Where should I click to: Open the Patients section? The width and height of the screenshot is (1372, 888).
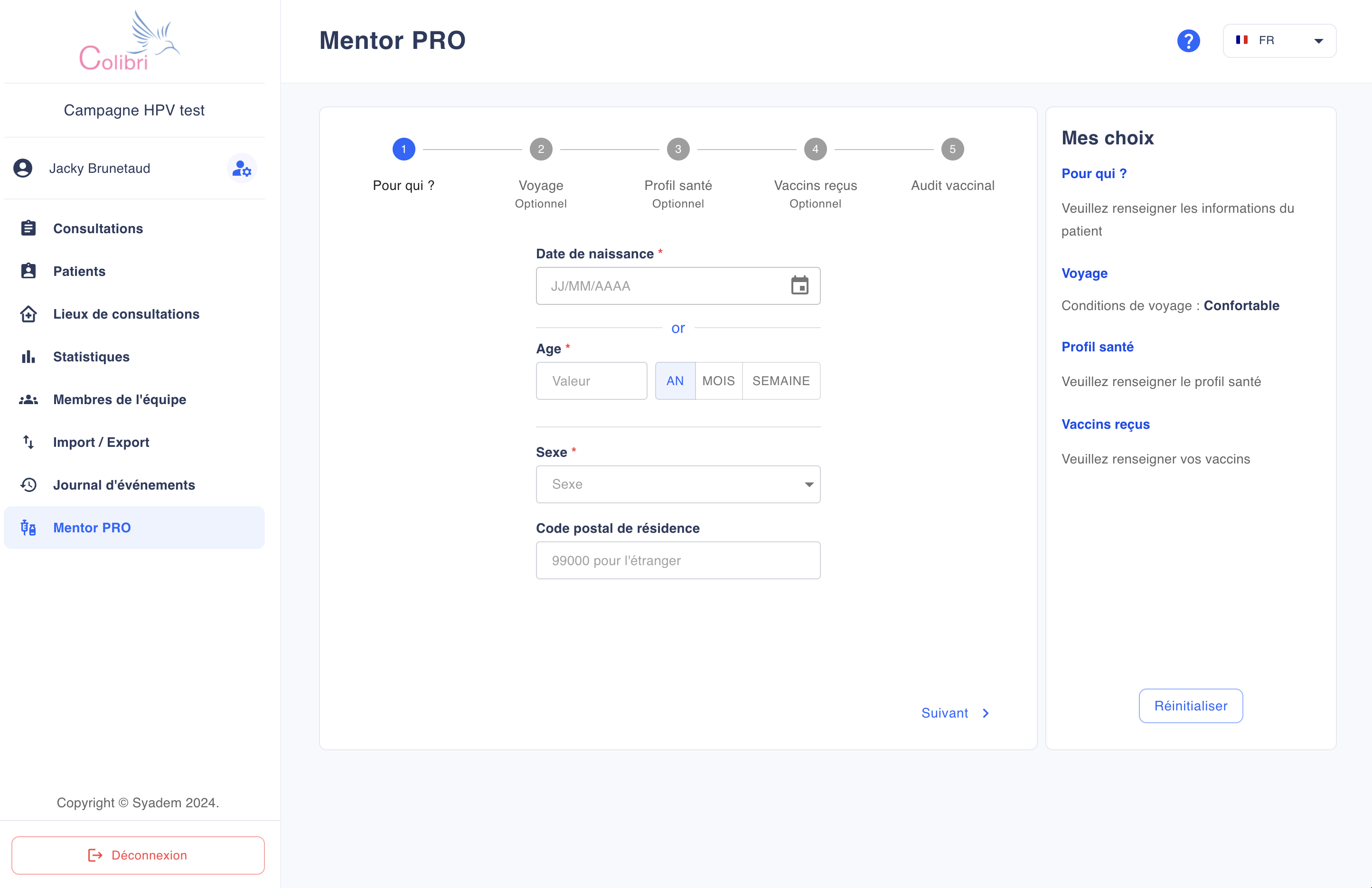coord(79,271)
